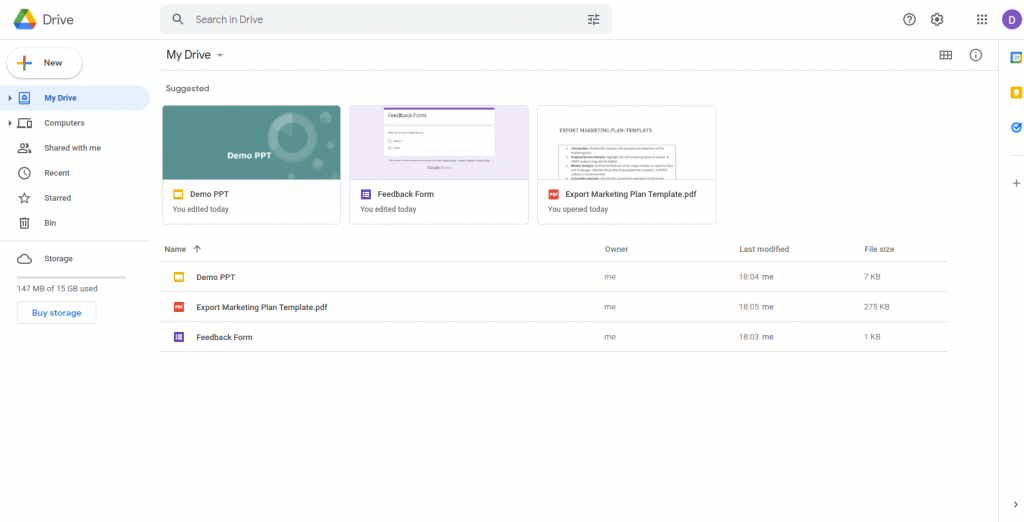Expand the Computers tree arrow
1024x522 pixels.
coord(10,123)
